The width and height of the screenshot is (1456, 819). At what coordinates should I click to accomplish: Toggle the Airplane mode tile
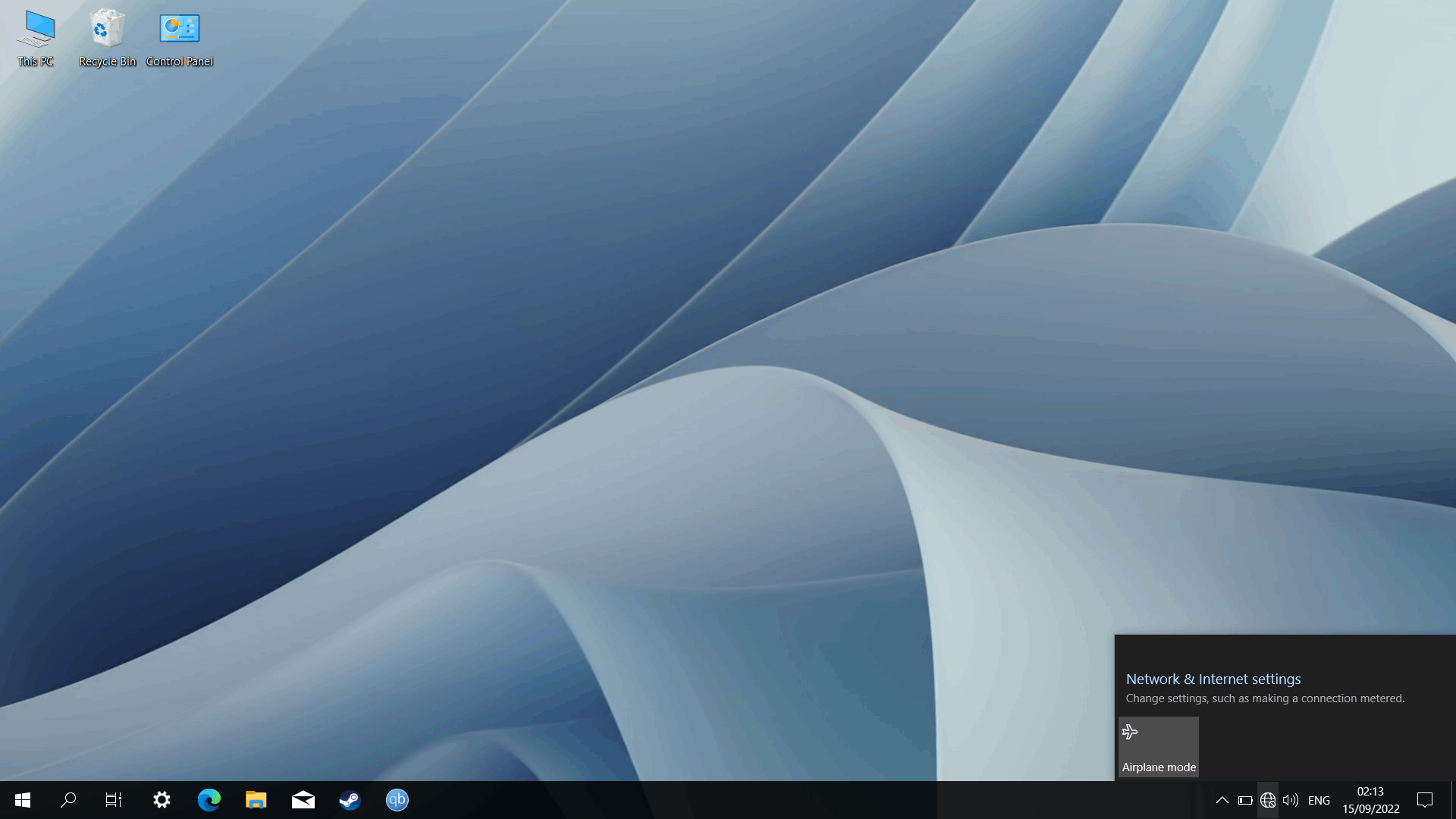pyautogui.click(x=1158, y=747)
